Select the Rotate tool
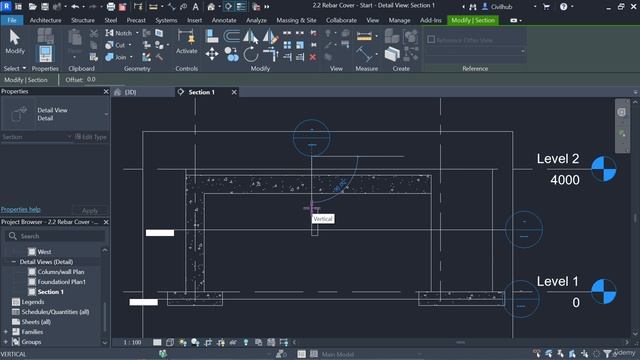640x360 pixels. (x=251, y=54)
